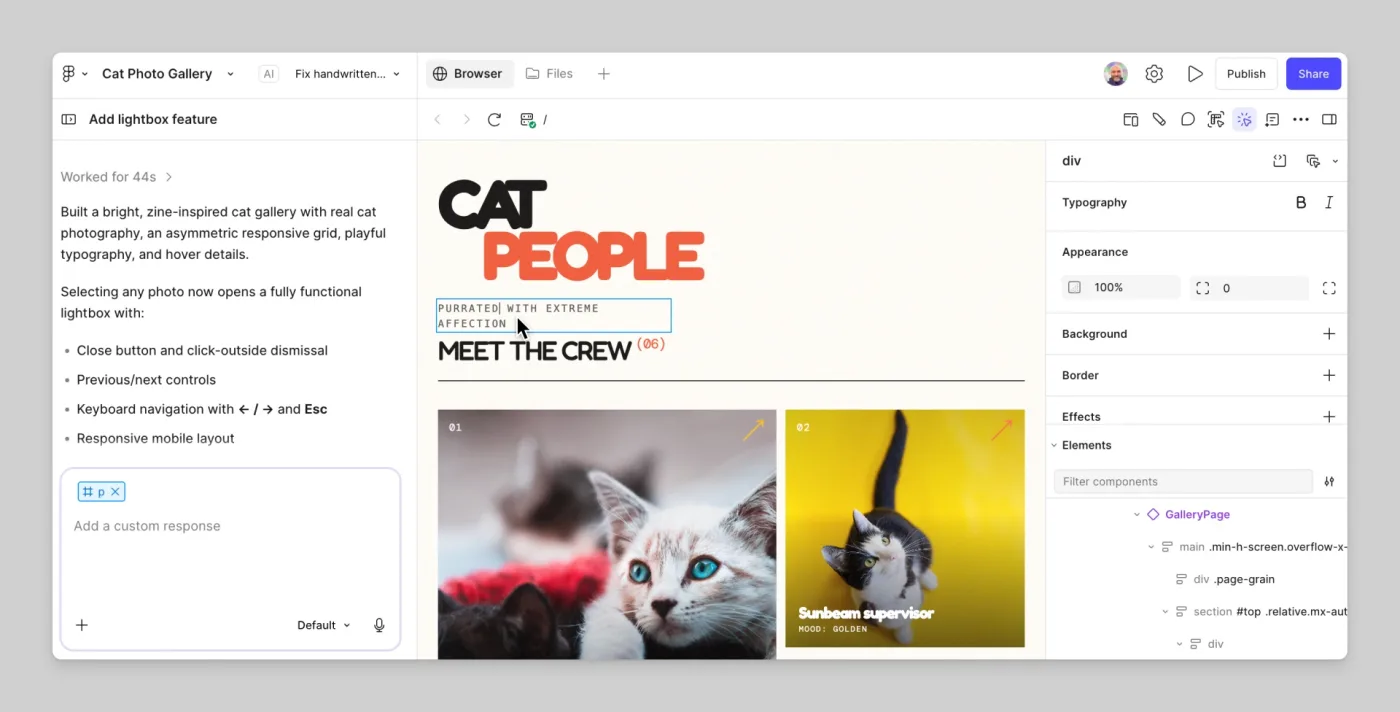1400x712 pixels.
Task: Open user avatar profile menu
Action: coord(1115,74)
